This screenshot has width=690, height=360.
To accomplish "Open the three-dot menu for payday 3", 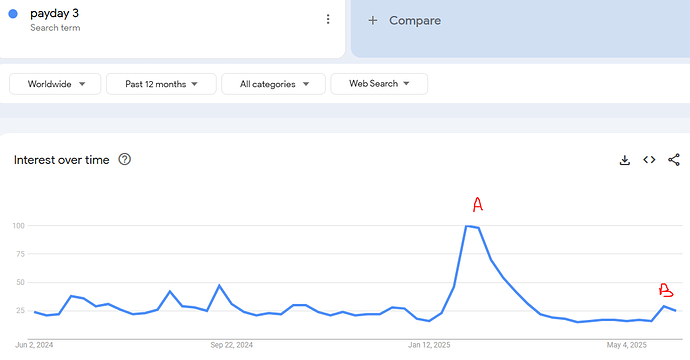I will pyautogui.click(x=328, y=19).
